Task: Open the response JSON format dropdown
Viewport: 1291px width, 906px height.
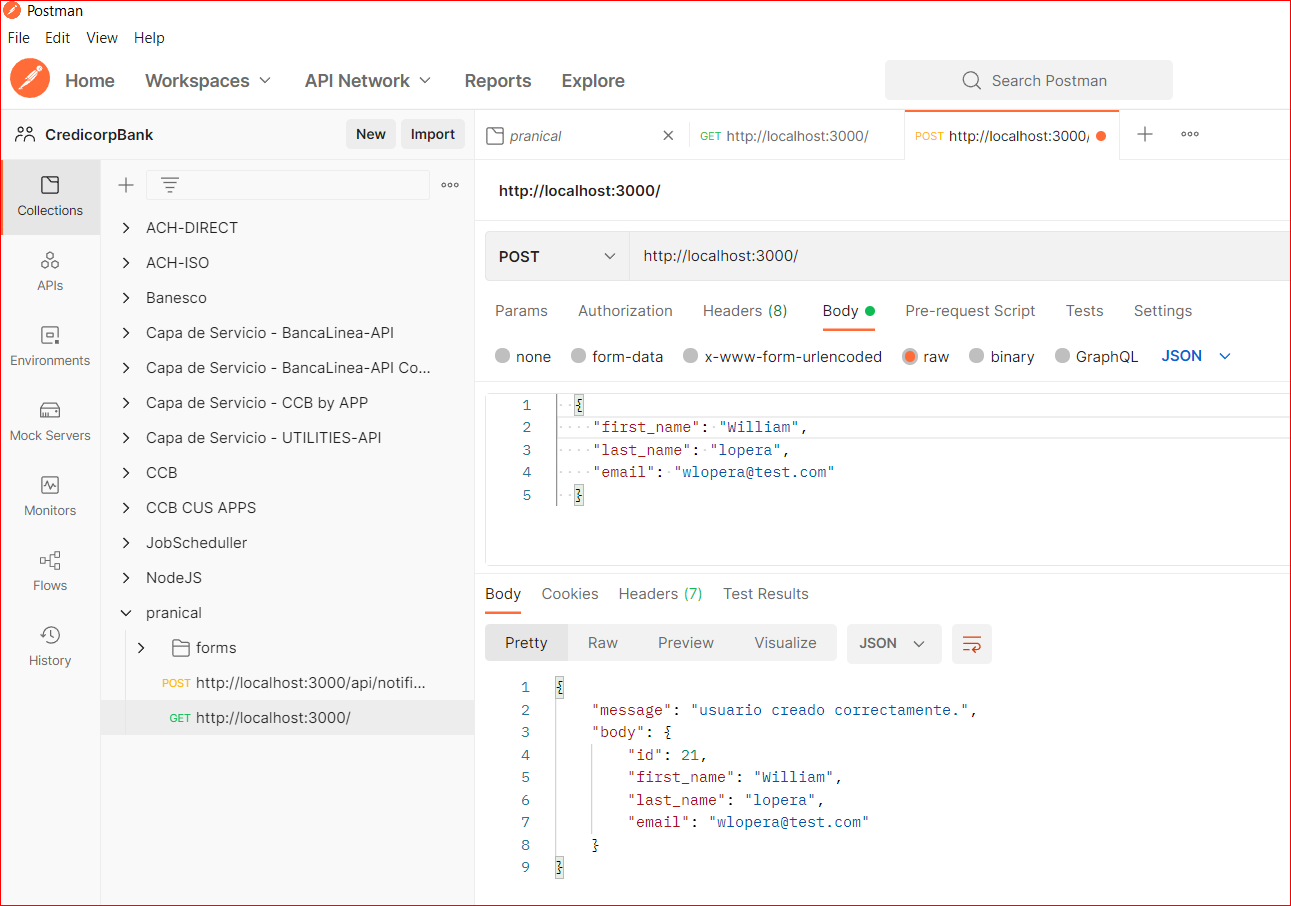Action: pos(894,643)
